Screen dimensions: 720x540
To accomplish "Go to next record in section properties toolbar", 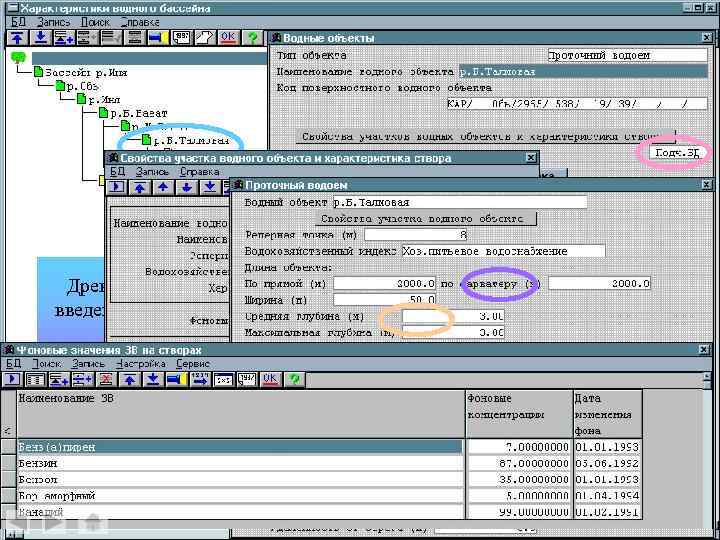I will click(187, 187).
